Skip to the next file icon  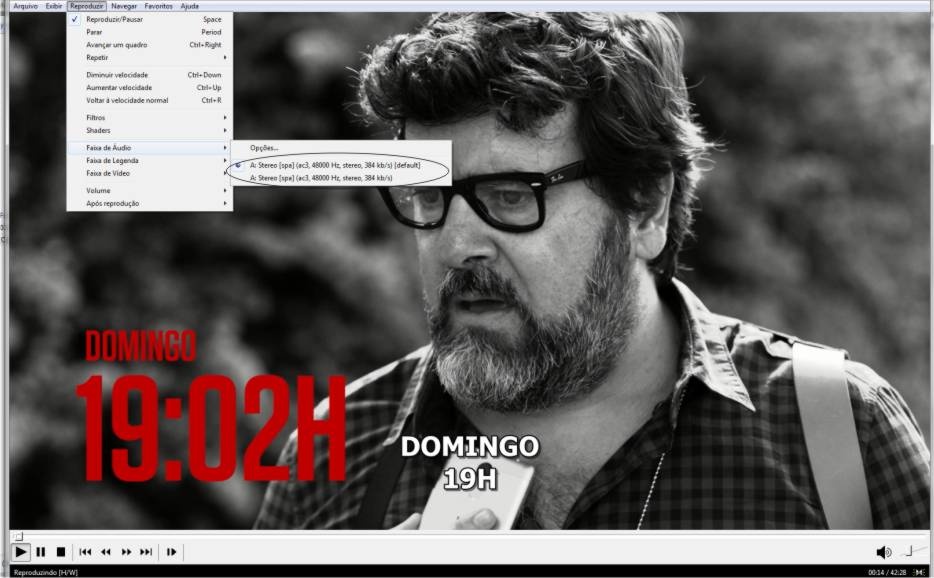click(146, 552)
